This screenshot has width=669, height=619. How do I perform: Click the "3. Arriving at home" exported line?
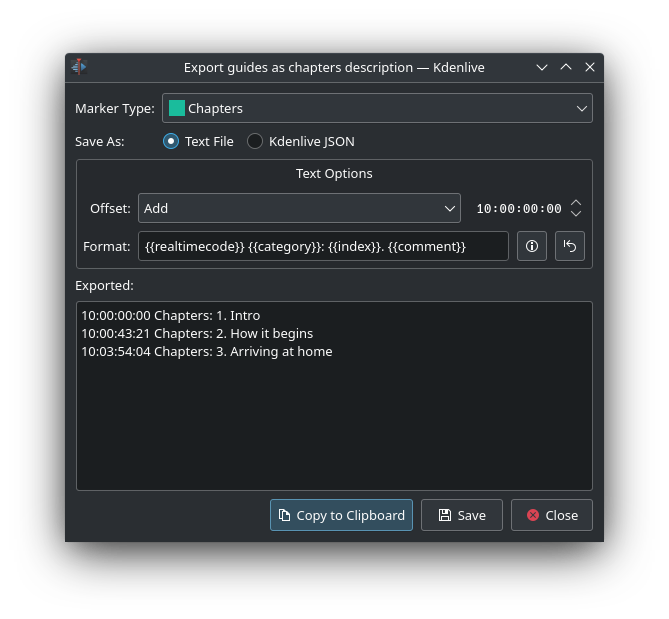[x=207, y=351]
